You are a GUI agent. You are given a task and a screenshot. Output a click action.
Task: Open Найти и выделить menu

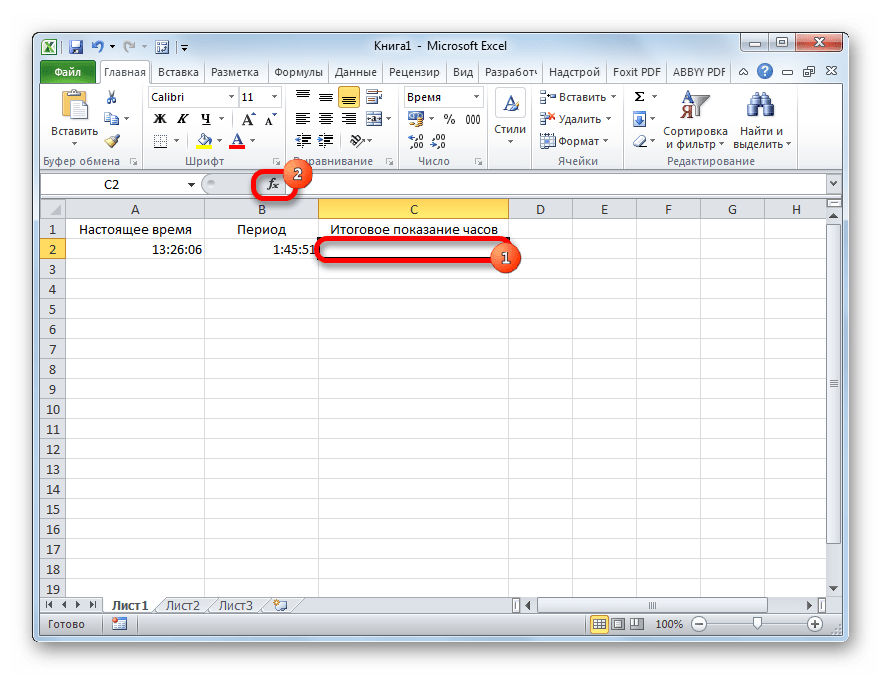click(761, 120)
